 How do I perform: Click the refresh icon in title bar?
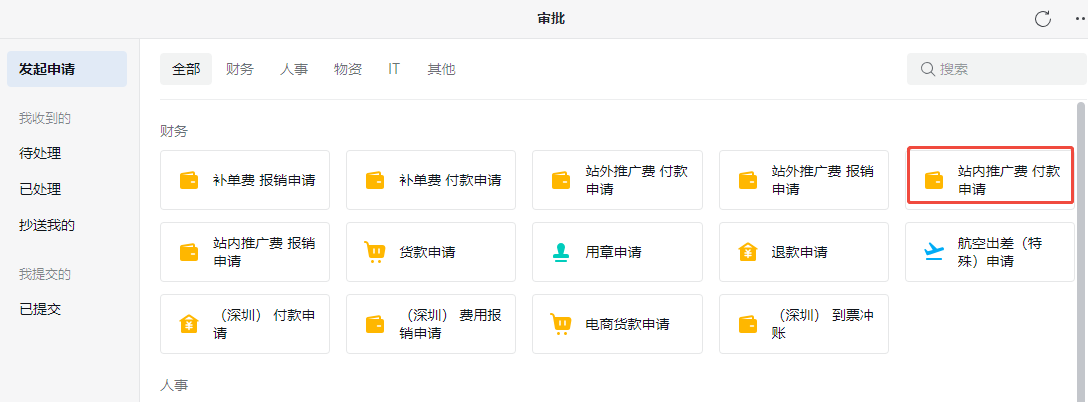point(1043,19)
